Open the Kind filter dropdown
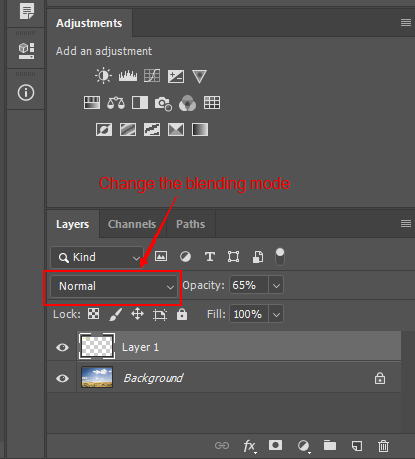The image size is (415, 459). [x=97, y=257]
